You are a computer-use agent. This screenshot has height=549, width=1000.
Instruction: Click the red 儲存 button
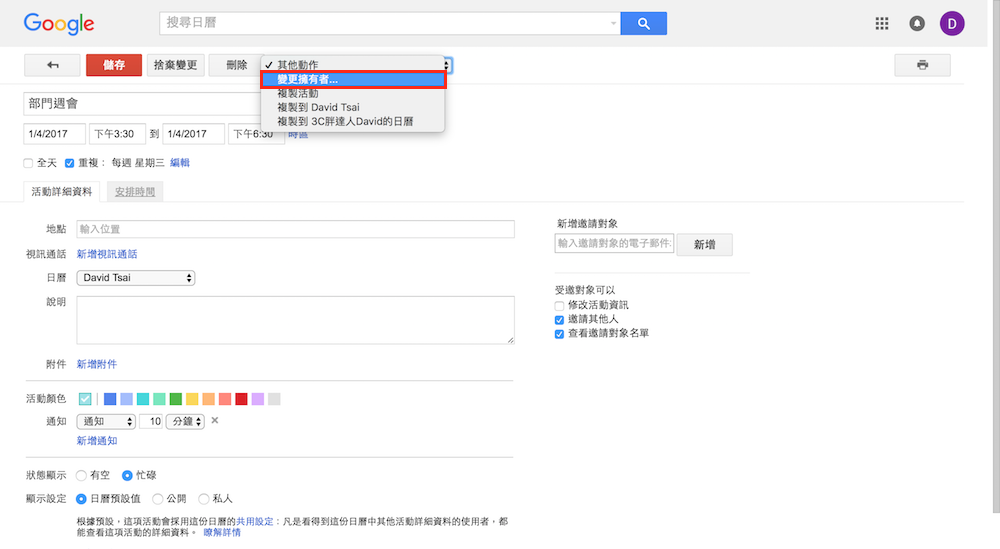coord(114,65)
